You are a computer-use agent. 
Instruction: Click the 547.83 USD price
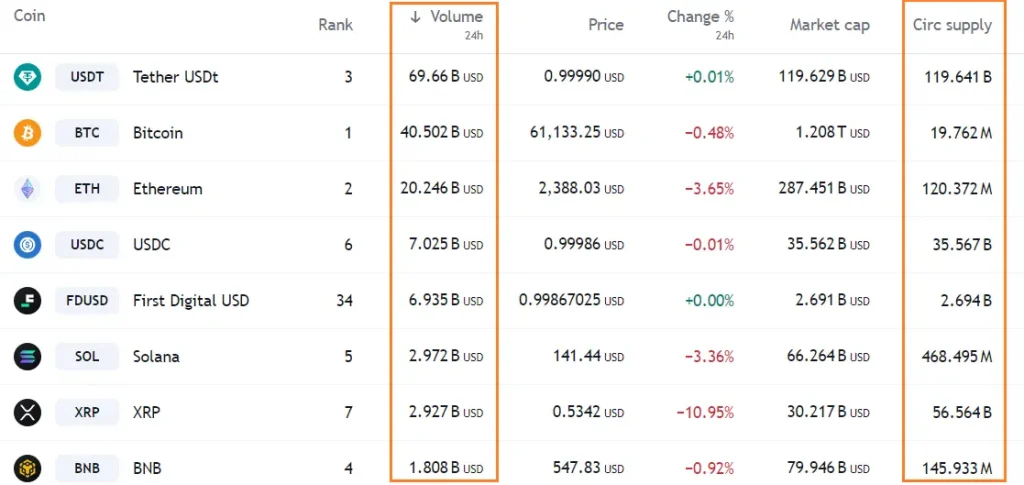click(x=589, y=468)
